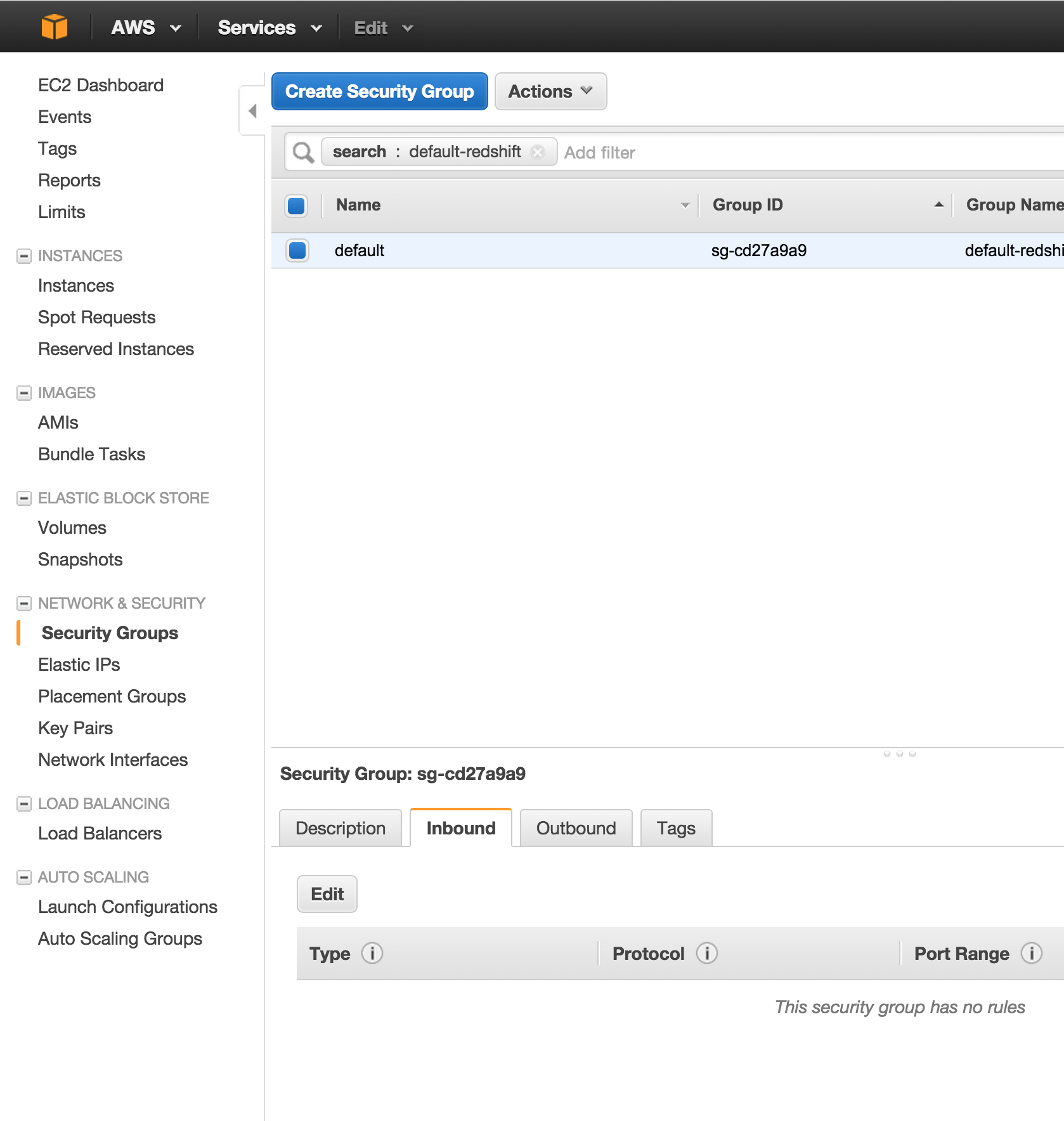
Task: Toggle the select-all checkbox in header
Action: [x=296, y=205]
